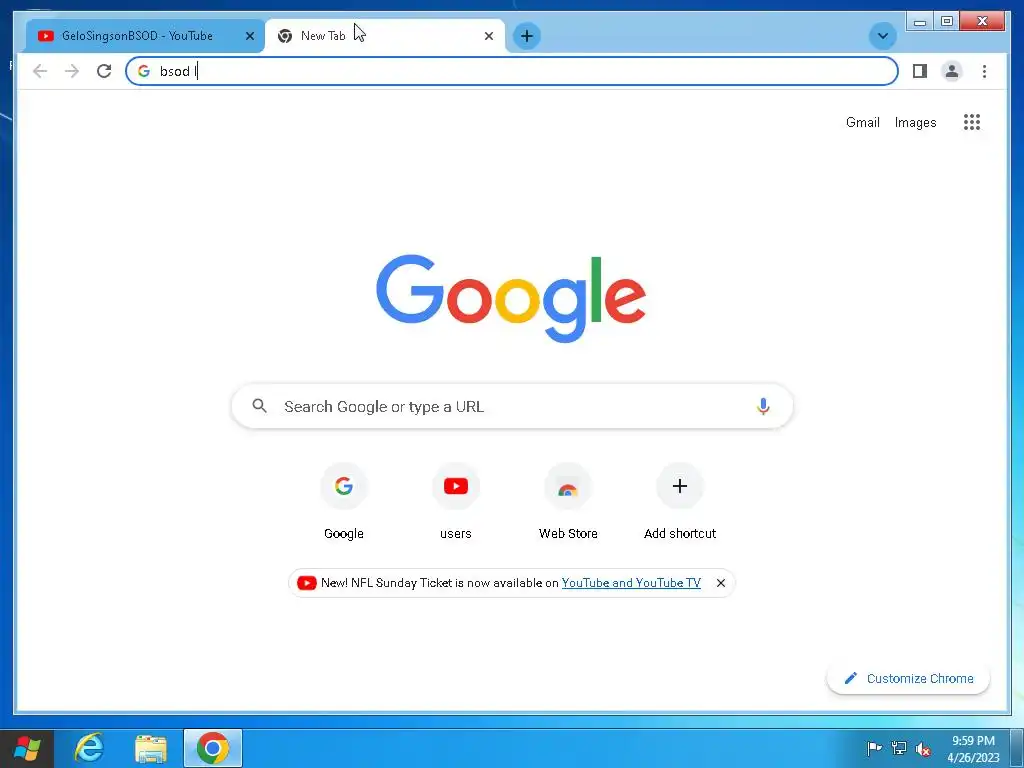Click the Customize Chrome button
This screenshot has height=768, width=1024.
908,679
